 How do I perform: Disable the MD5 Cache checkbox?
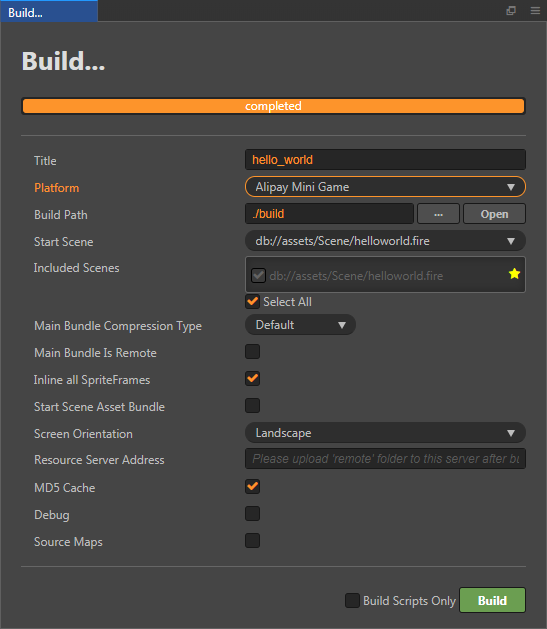click(253, 487)
